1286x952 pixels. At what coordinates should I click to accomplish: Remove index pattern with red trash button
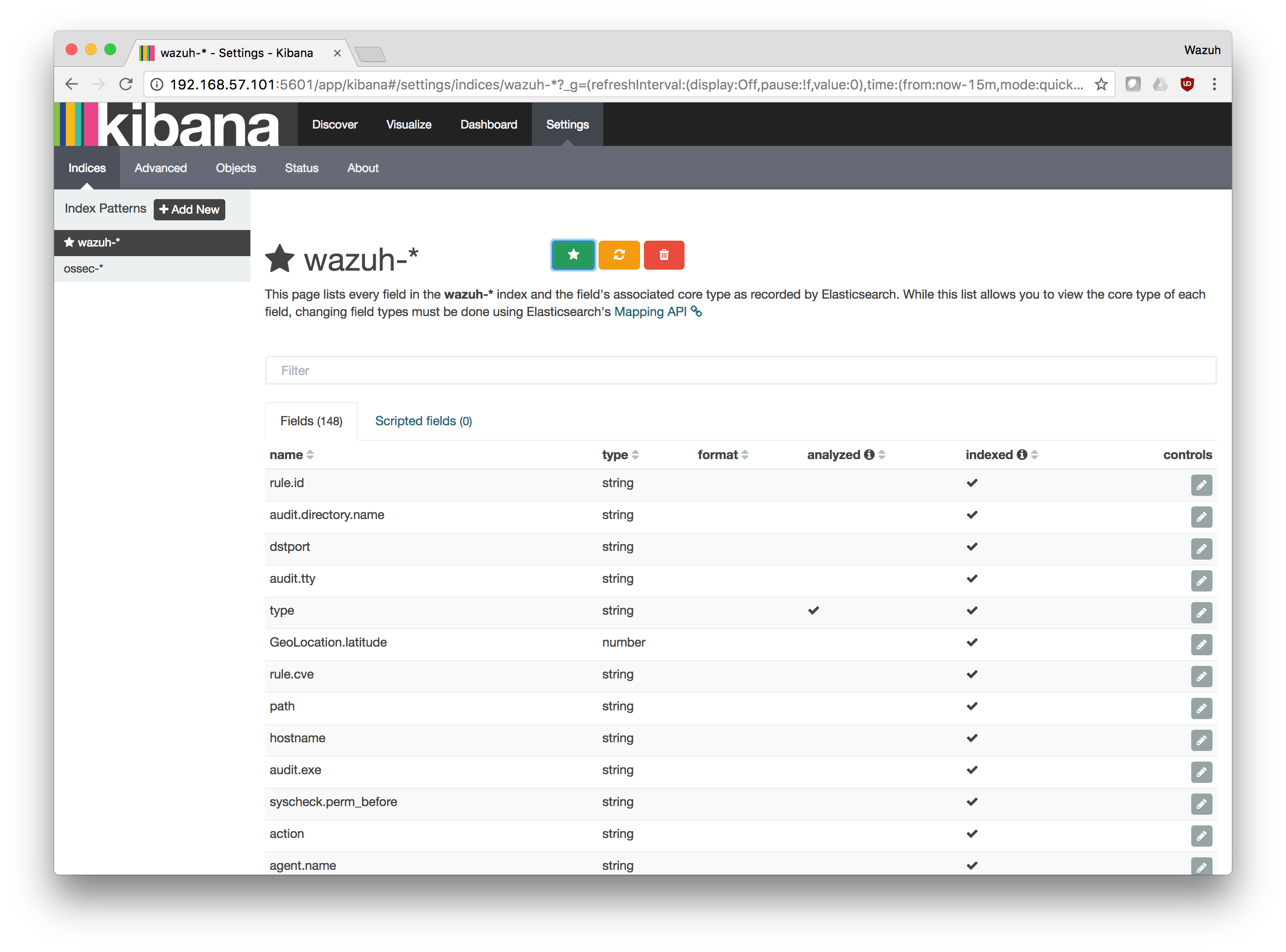(663, 255)
